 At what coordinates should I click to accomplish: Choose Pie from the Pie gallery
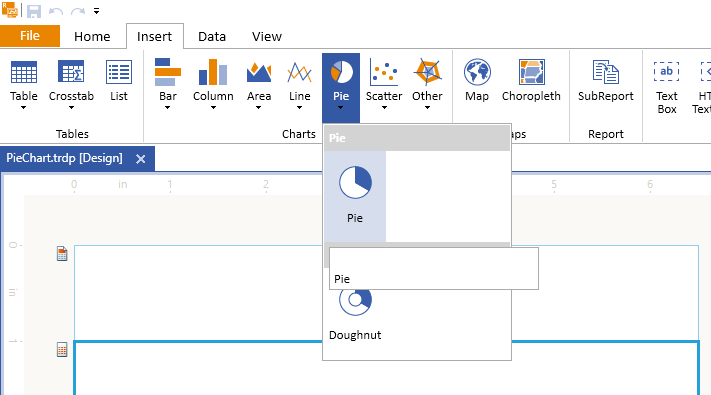355,196
